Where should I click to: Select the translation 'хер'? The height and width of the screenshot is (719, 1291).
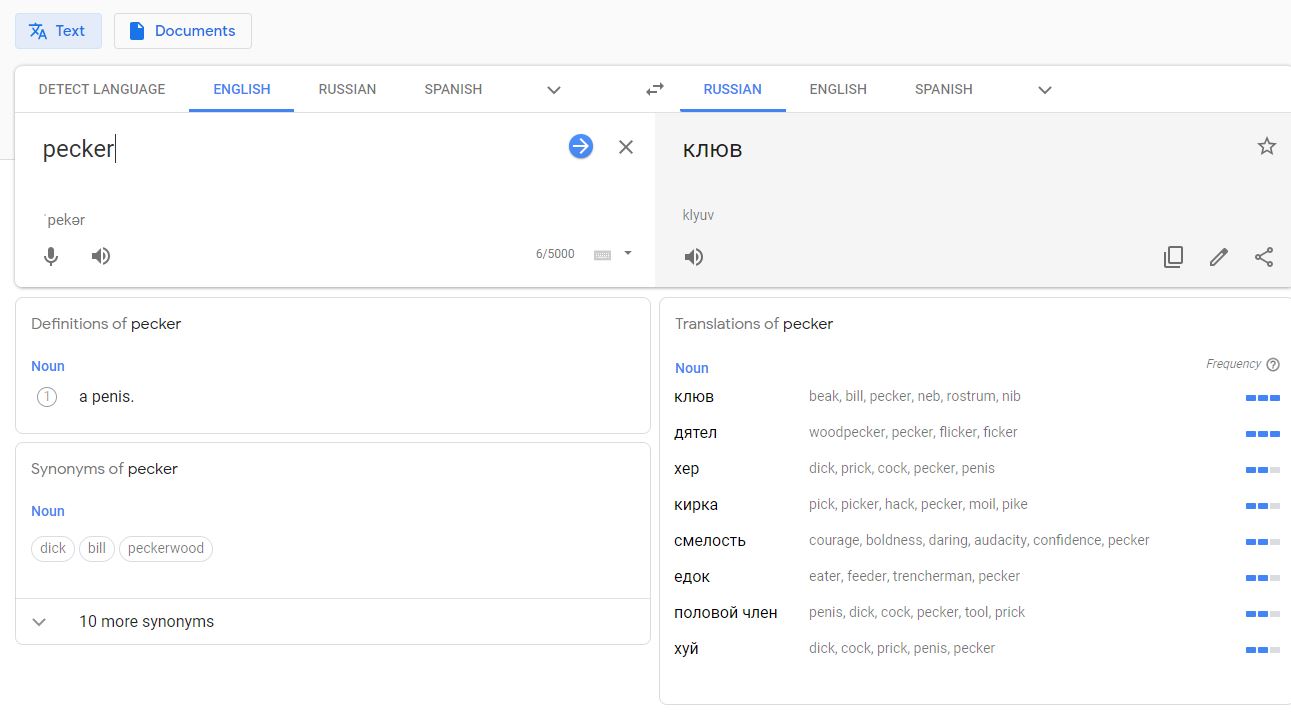(687, 469)
